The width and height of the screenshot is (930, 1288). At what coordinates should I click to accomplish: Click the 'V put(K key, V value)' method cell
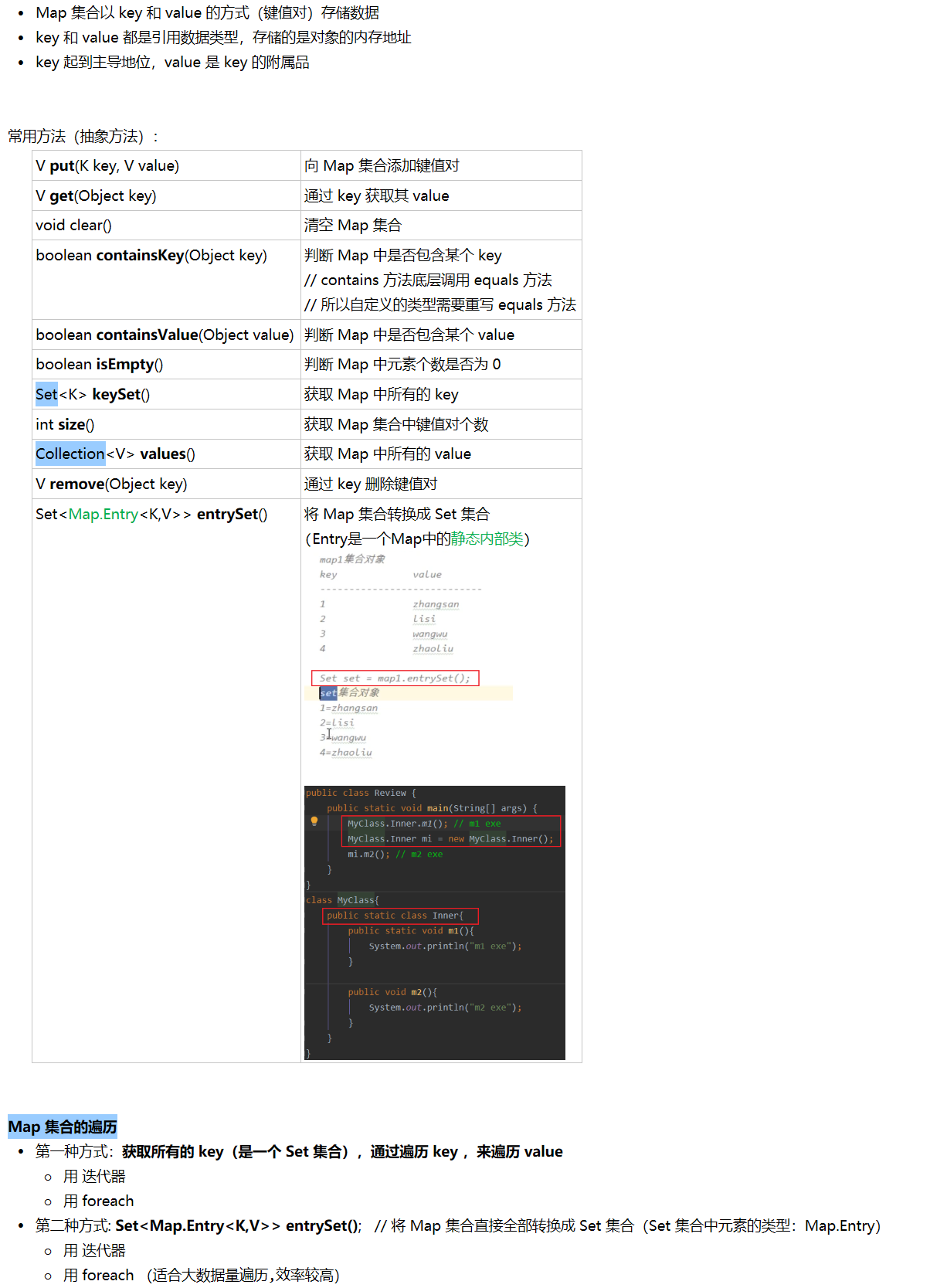coord(166,165)
